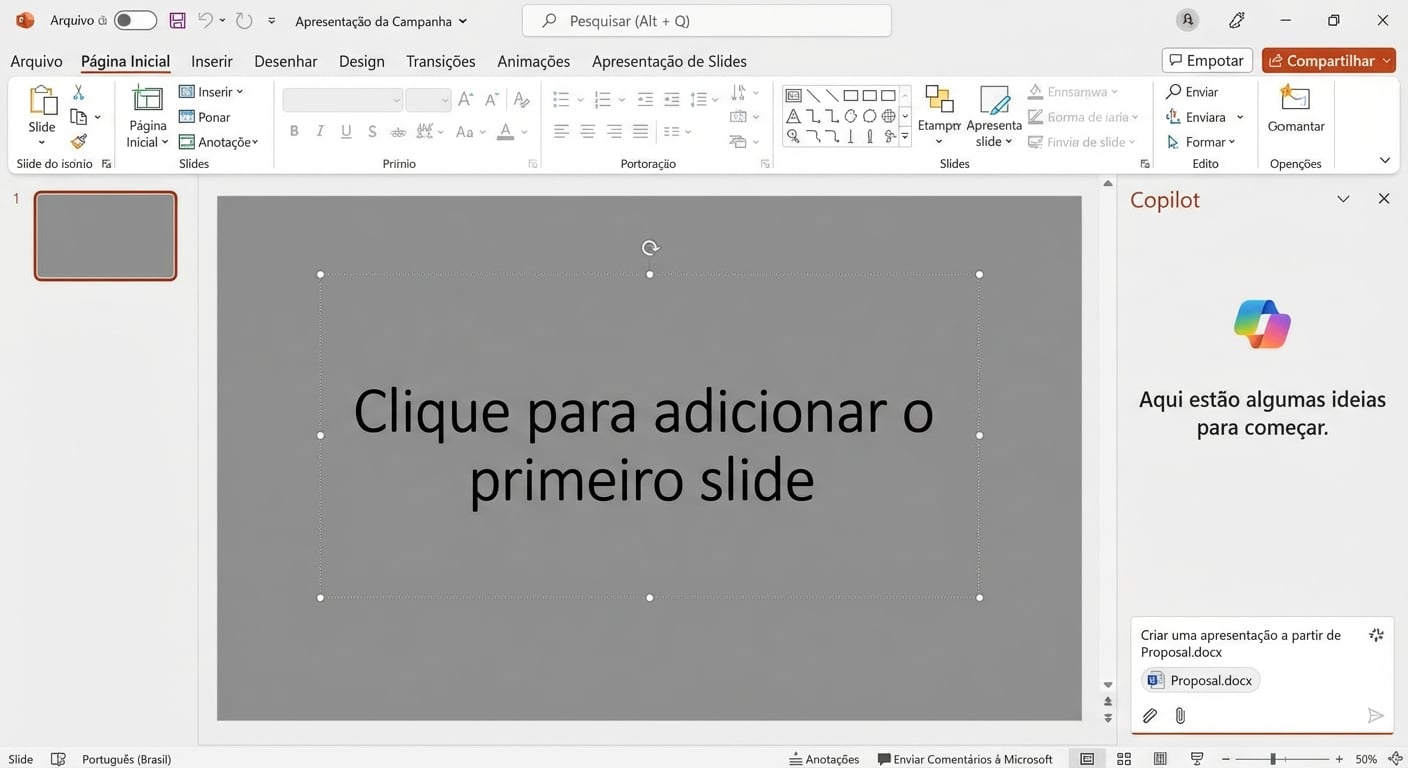Open the font size dropdown
1408x768 pixels.
click(443, 99)
